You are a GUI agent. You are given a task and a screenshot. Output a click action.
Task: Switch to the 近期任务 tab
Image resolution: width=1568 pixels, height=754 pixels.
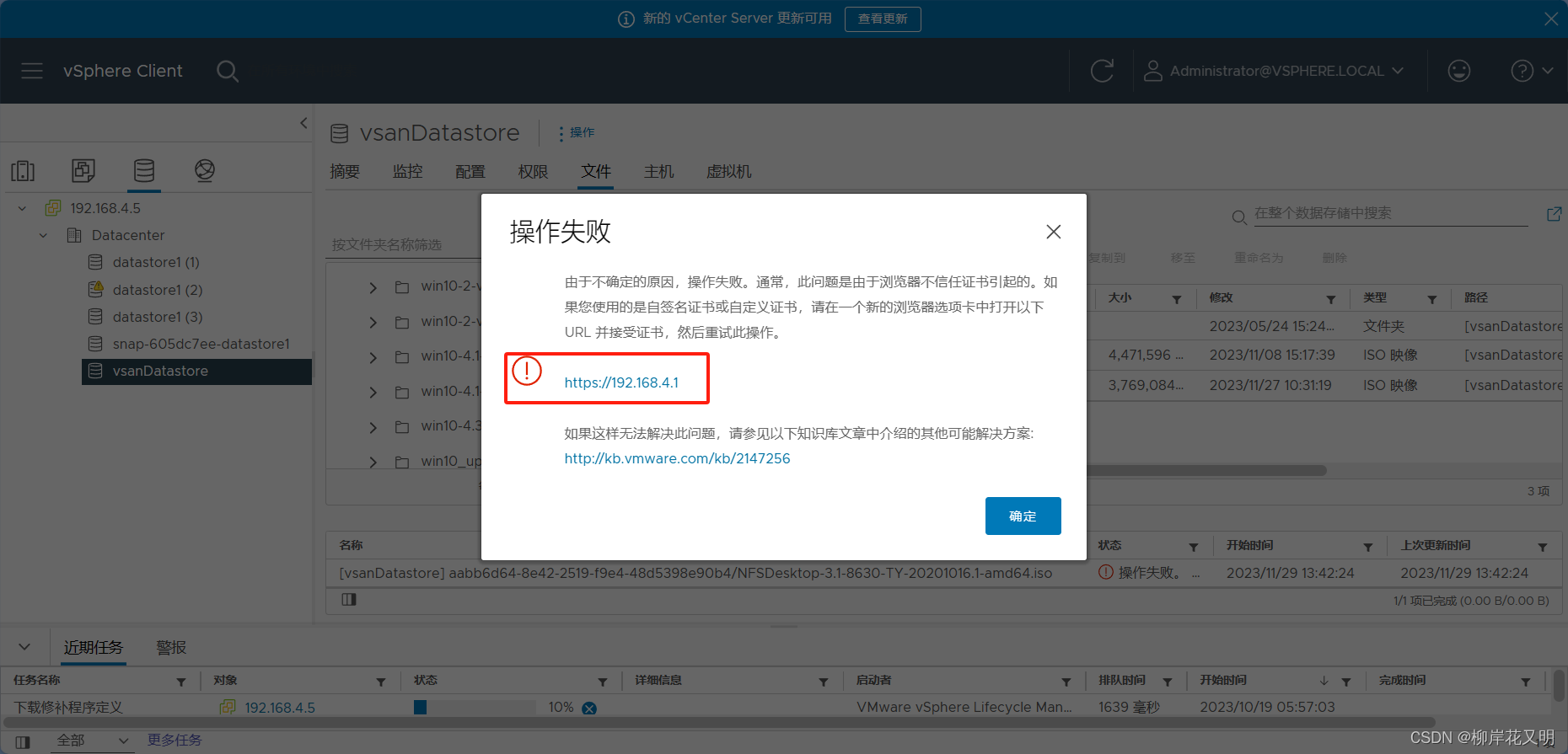tap(94, 647)
